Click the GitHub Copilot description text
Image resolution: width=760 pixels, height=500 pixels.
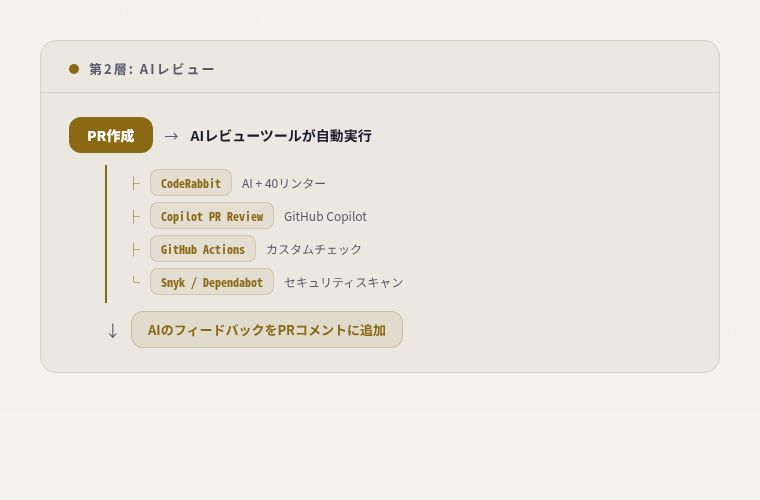[x=325, y=216]
